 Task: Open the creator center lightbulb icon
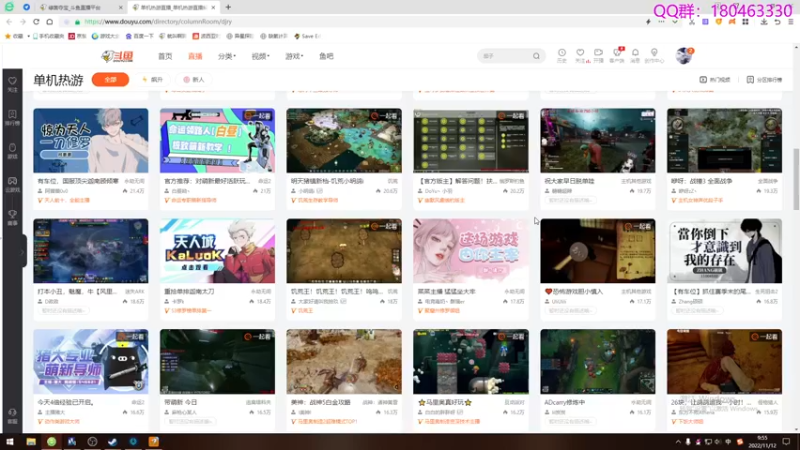654,55
